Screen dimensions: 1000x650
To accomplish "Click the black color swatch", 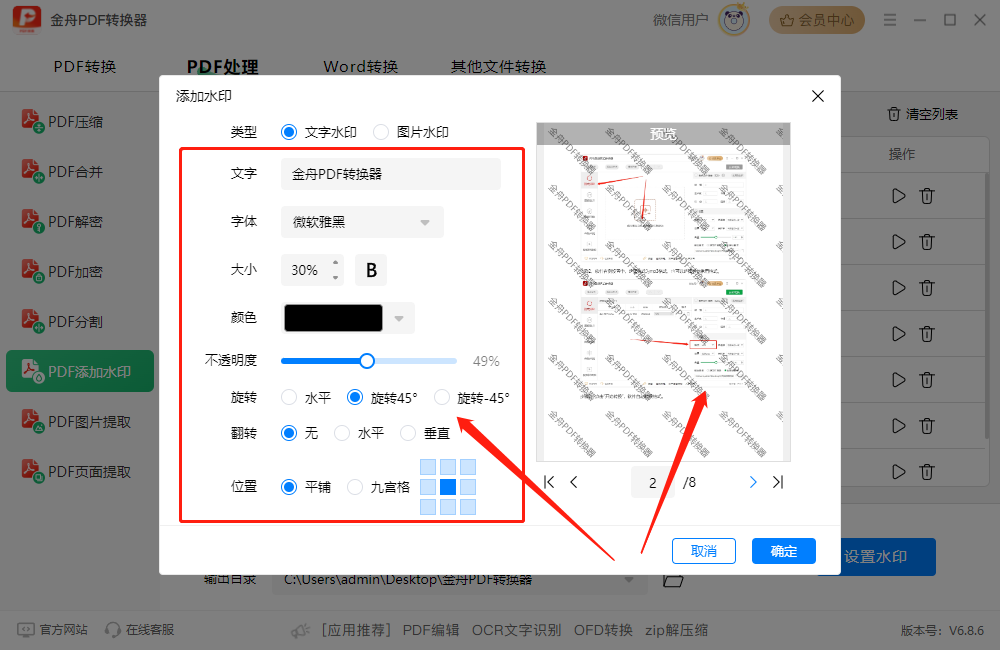I will [x=334, y=318].
